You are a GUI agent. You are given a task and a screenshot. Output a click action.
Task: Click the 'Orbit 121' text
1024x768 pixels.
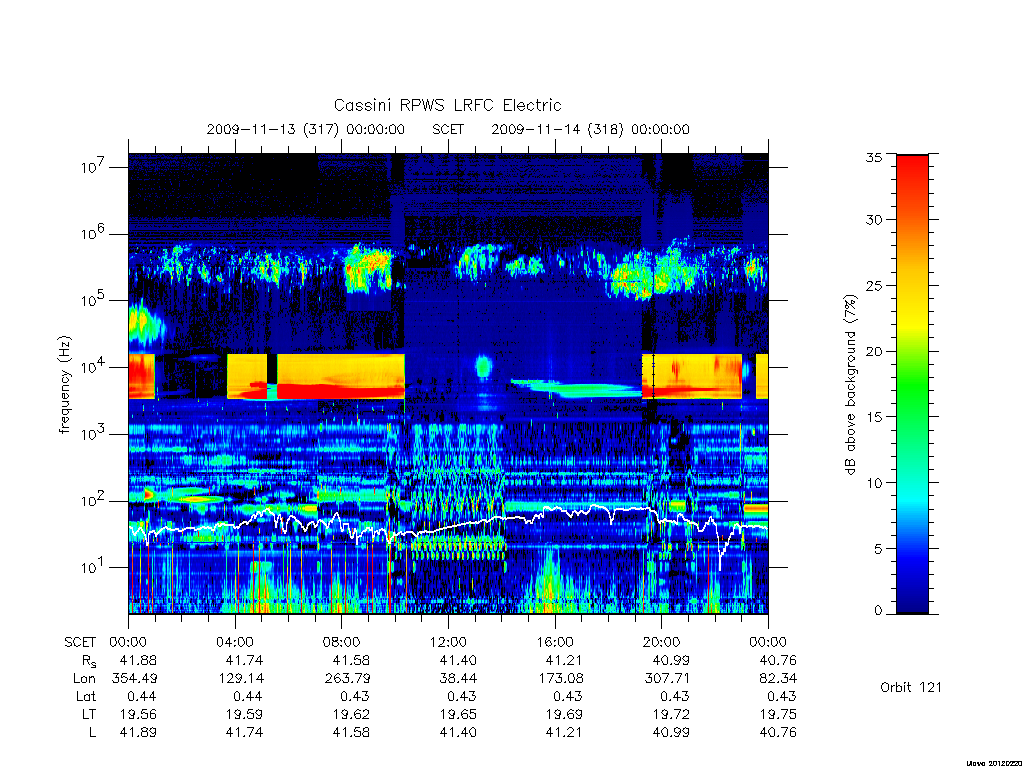pyautogui.click(x=911, y=687)
